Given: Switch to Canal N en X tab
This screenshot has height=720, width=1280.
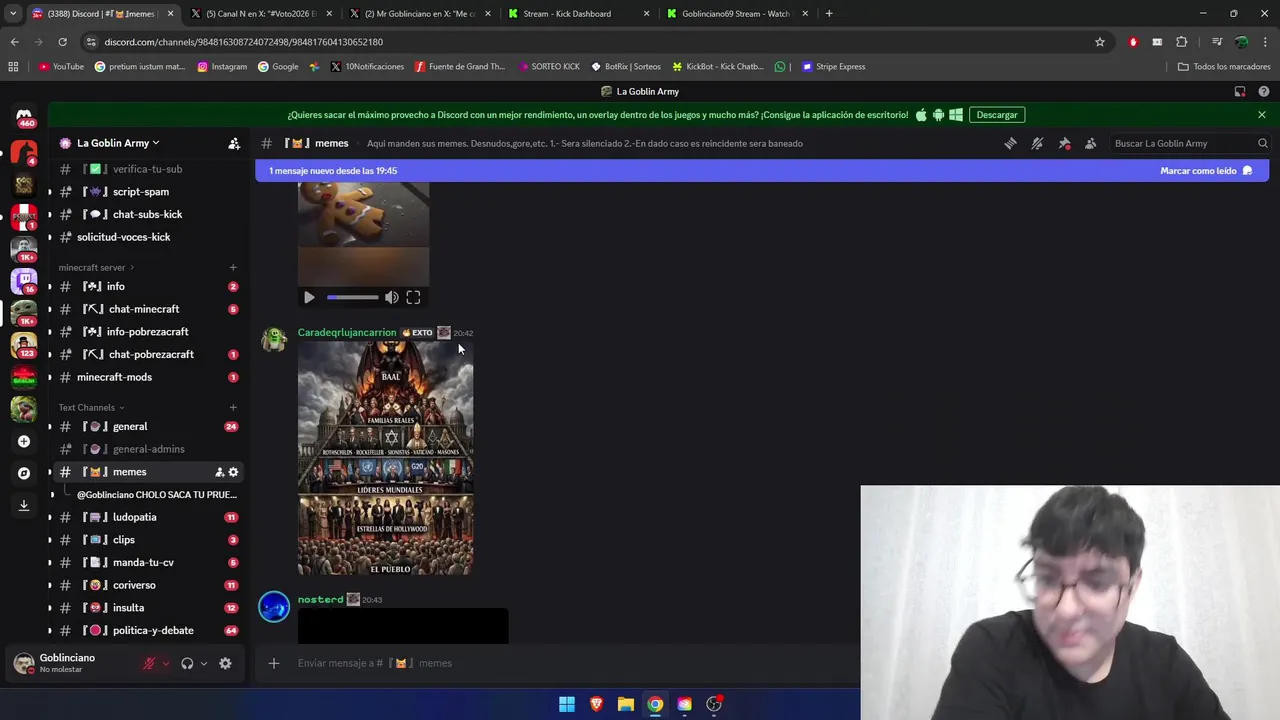Looking at the screenshot, I should (x=260, y=14).
